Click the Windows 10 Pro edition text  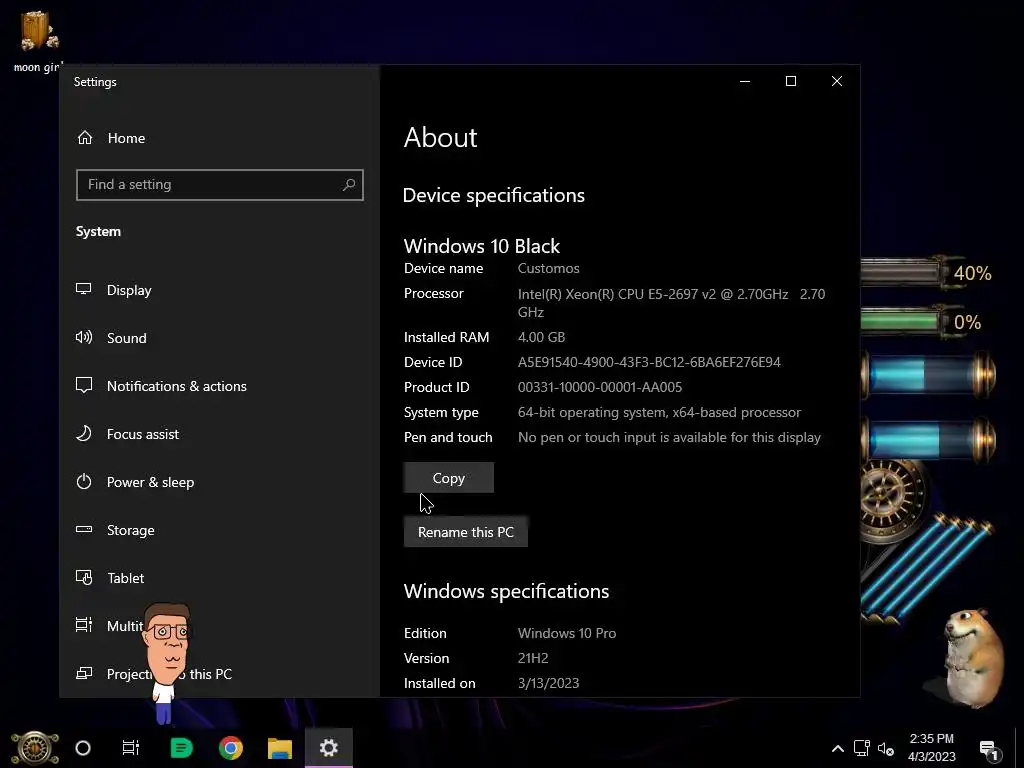pyautogui.click(x=567, y=633)
